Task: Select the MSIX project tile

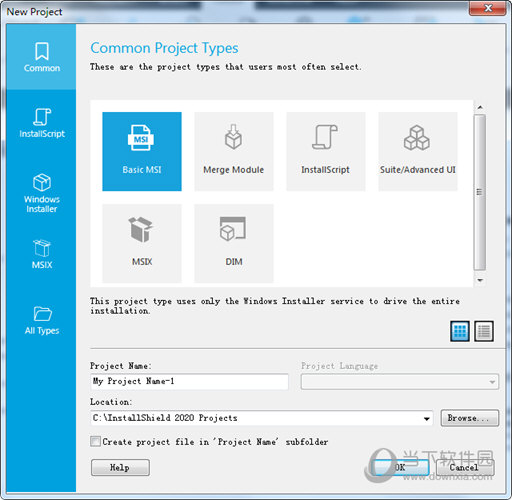Action: pyautogui.click(x=142, y=243)
